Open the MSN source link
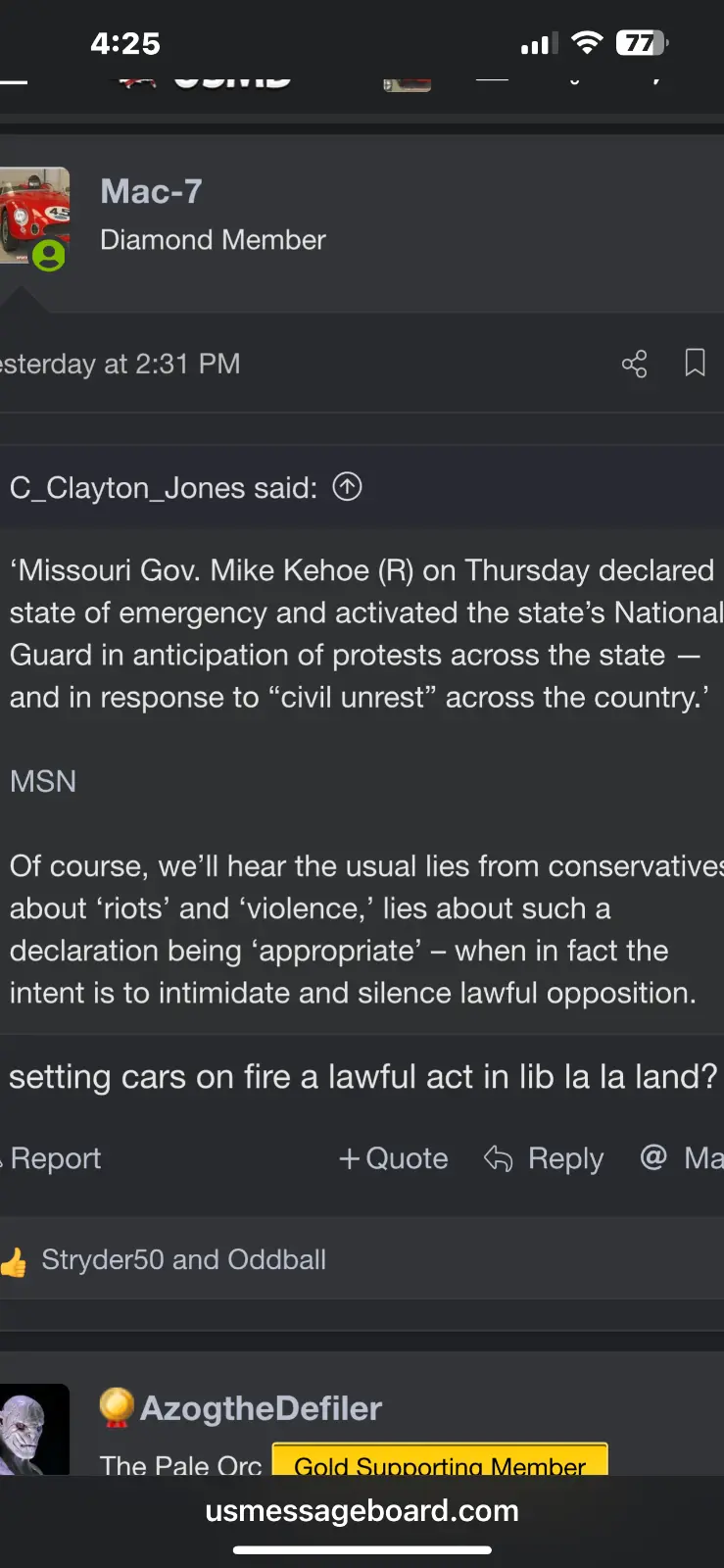 [43, 781]
